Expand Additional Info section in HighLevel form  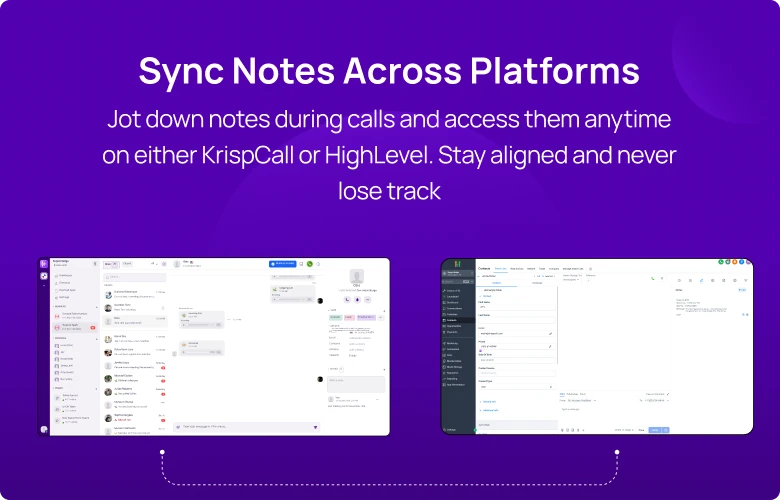[489, 410]
